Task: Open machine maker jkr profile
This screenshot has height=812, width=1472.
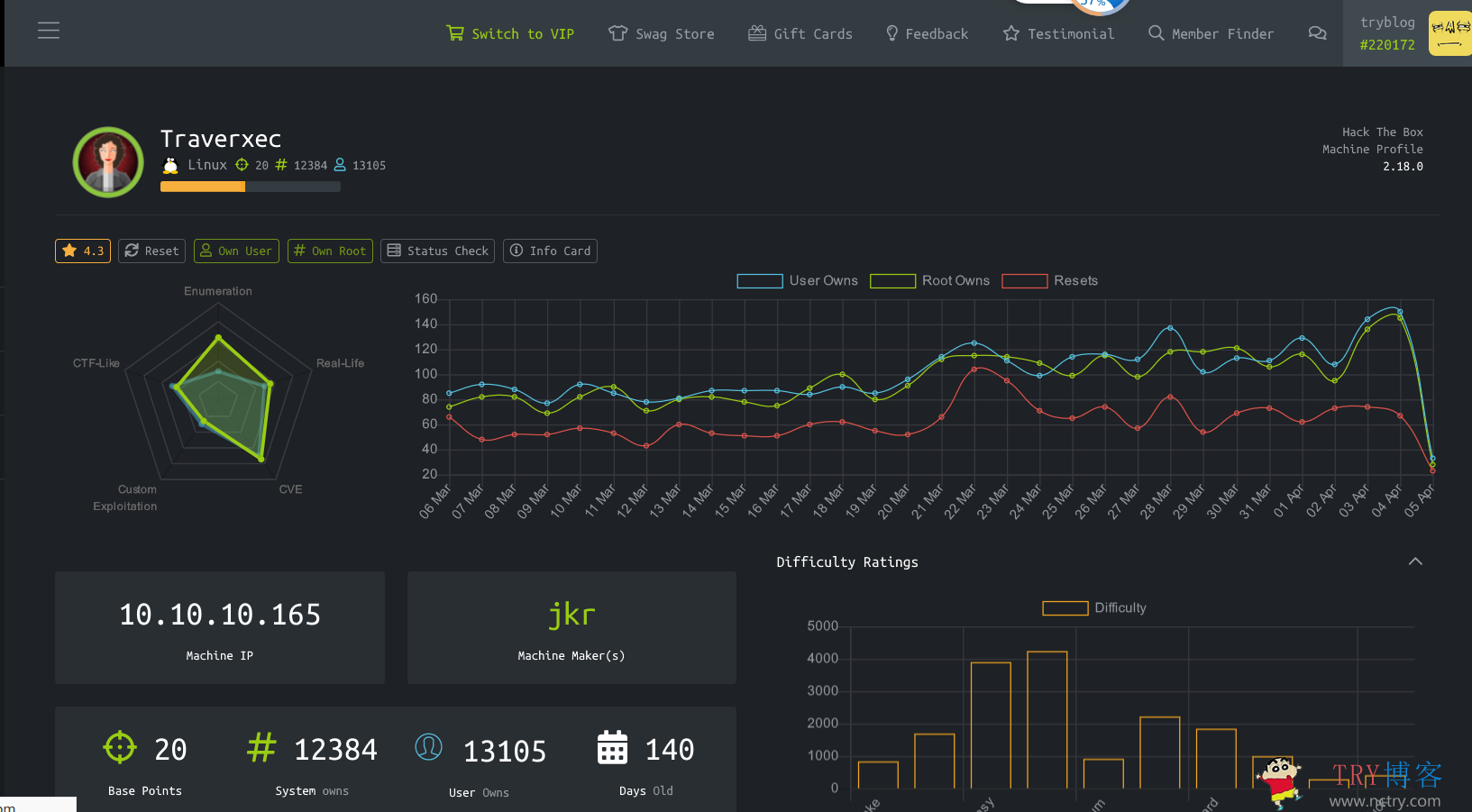Action: 571,615
